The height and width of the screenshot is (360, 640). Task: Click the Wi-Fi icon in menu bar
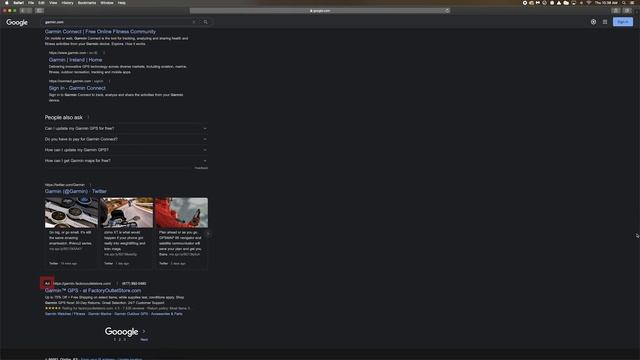point(589,3)
